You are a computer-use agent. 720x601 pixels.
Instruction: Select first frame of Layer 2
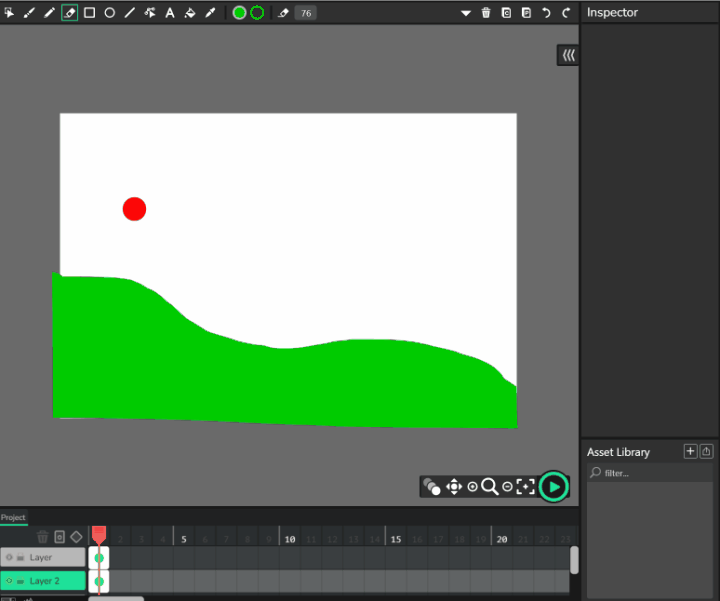click(99, 581)
